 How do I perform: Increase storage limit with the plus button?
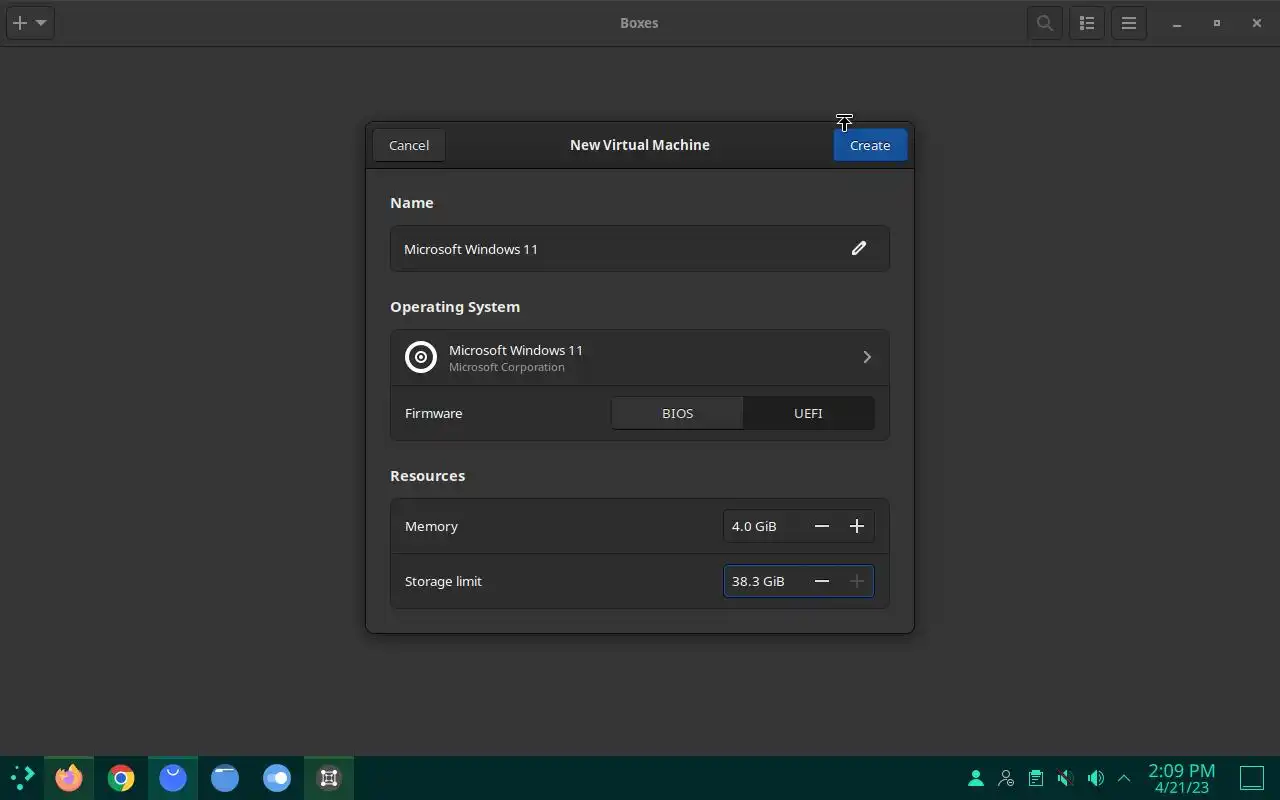[857, 581]
